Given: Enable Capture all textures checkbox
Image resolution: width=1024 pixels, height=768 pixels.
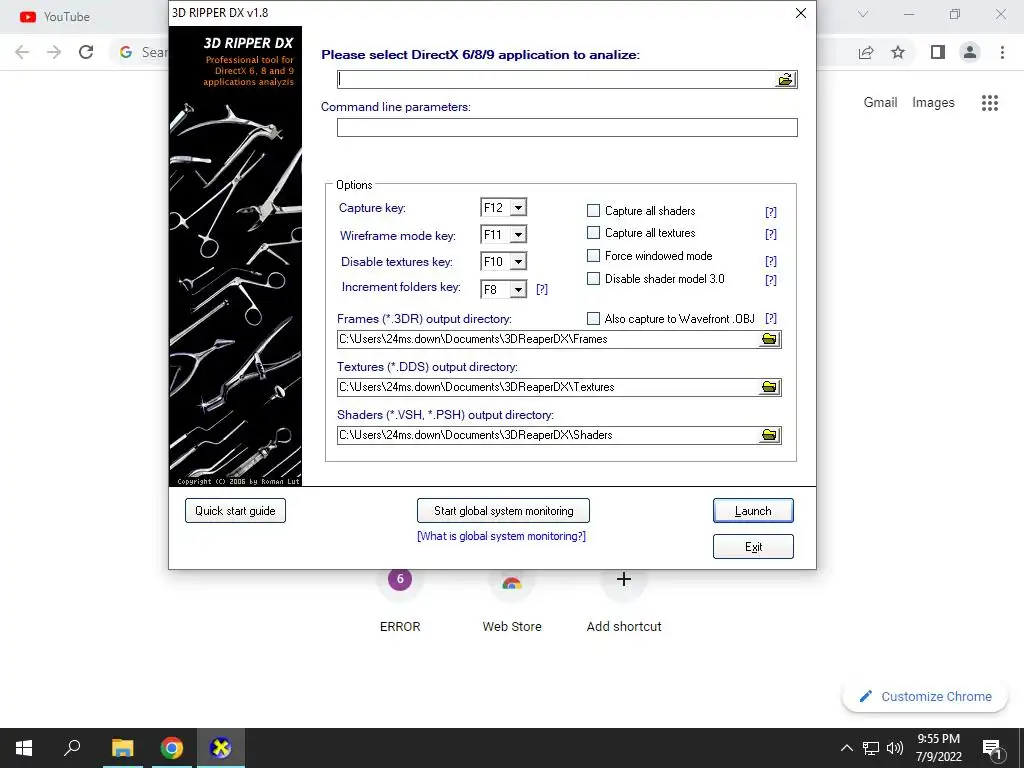Looking at the screenshot, I should 593,232.
